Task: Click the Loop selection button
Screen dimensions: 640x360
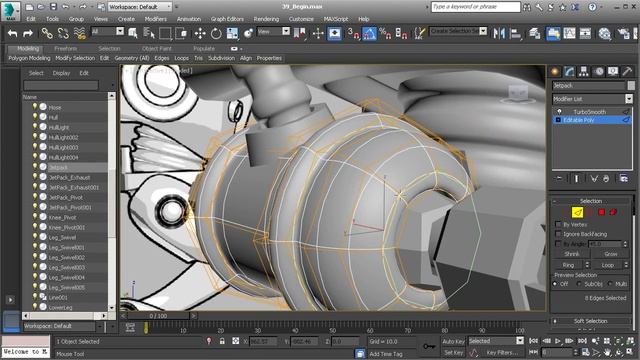Action: (607, 265)
